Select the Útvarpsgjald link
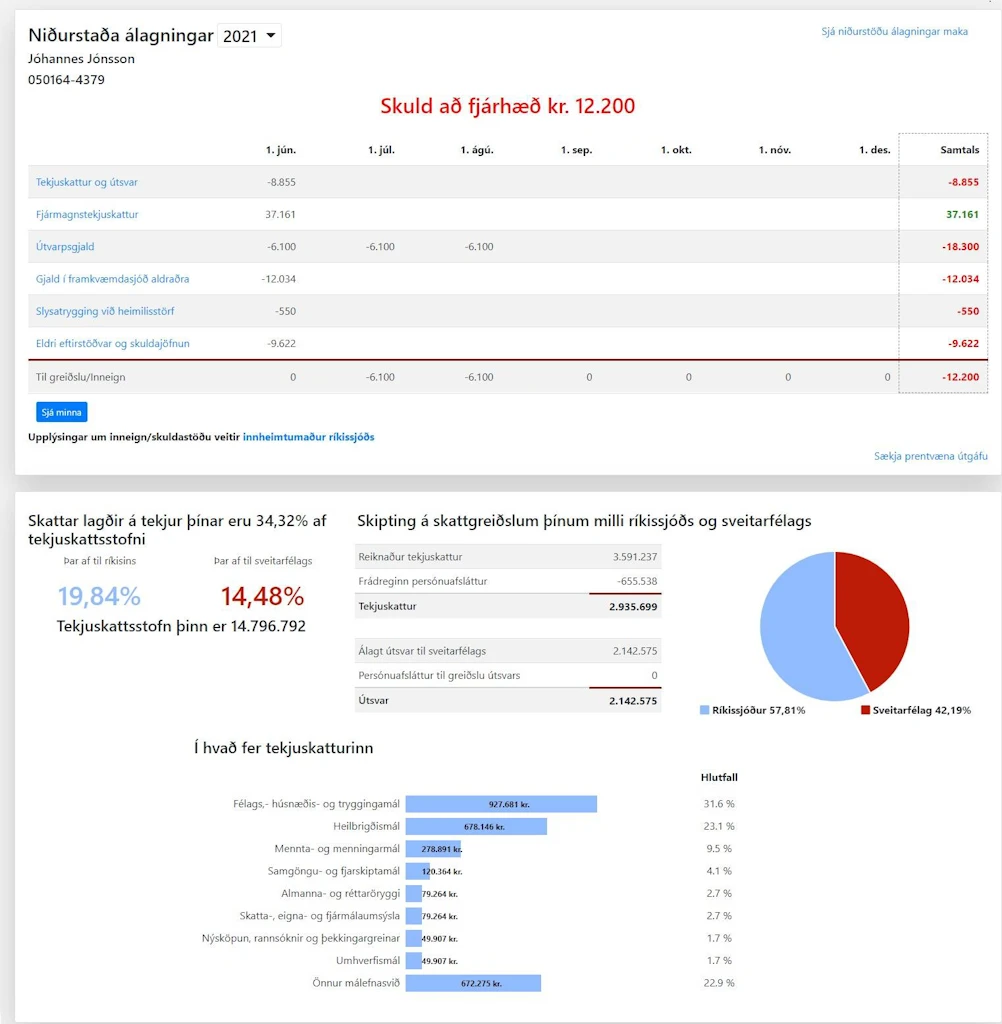The height and width of the screenshot is (1024, 1002). (65, 246)
